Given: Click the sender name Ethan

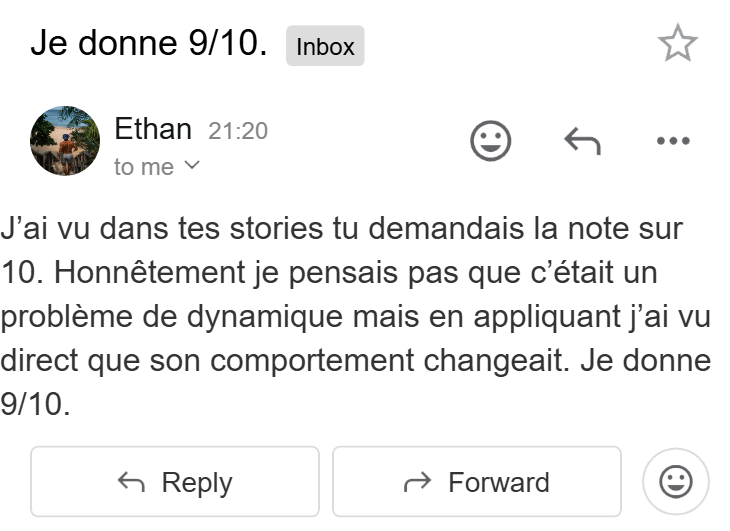Looking at the screenshot, I should [153, 129].
